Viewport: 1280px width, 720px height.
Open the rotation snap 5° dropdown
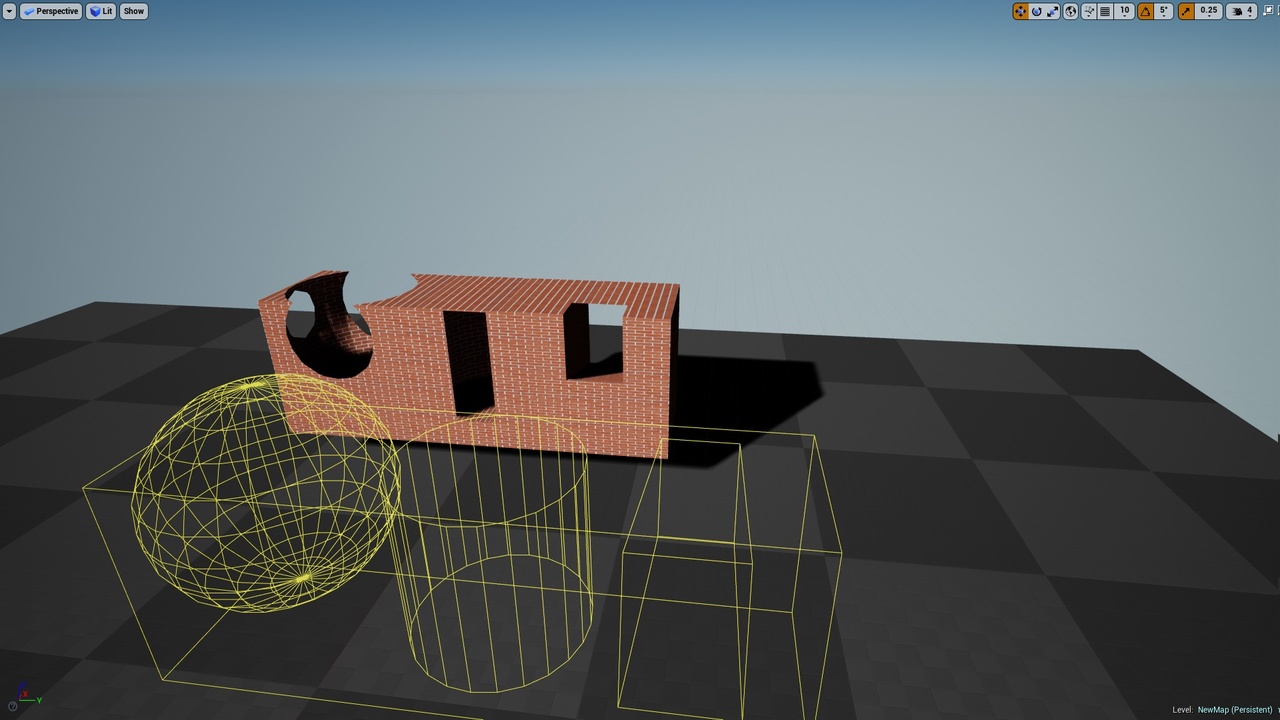click(x=1163, y=11)
